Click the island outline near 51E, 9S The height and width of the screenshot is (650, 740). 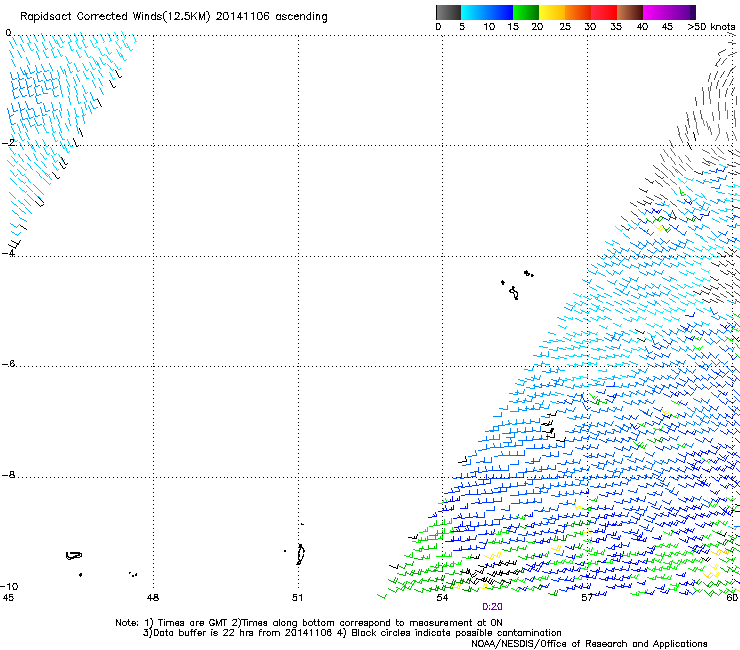300,554
